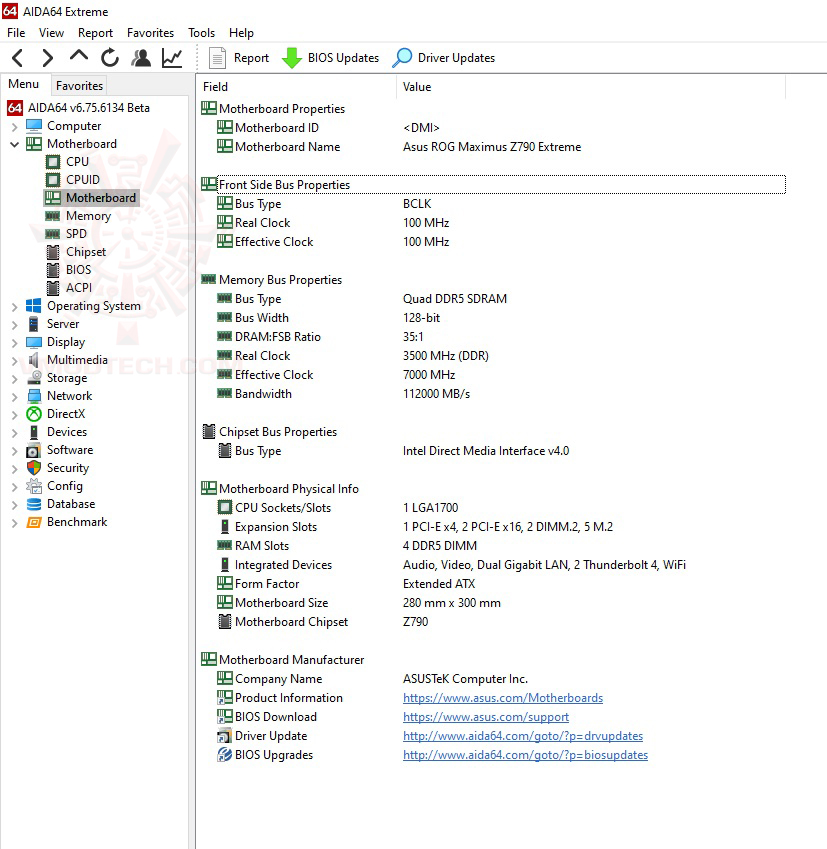Select the Motherboard Name row
The image size is (827, 849).
(493, 147)
